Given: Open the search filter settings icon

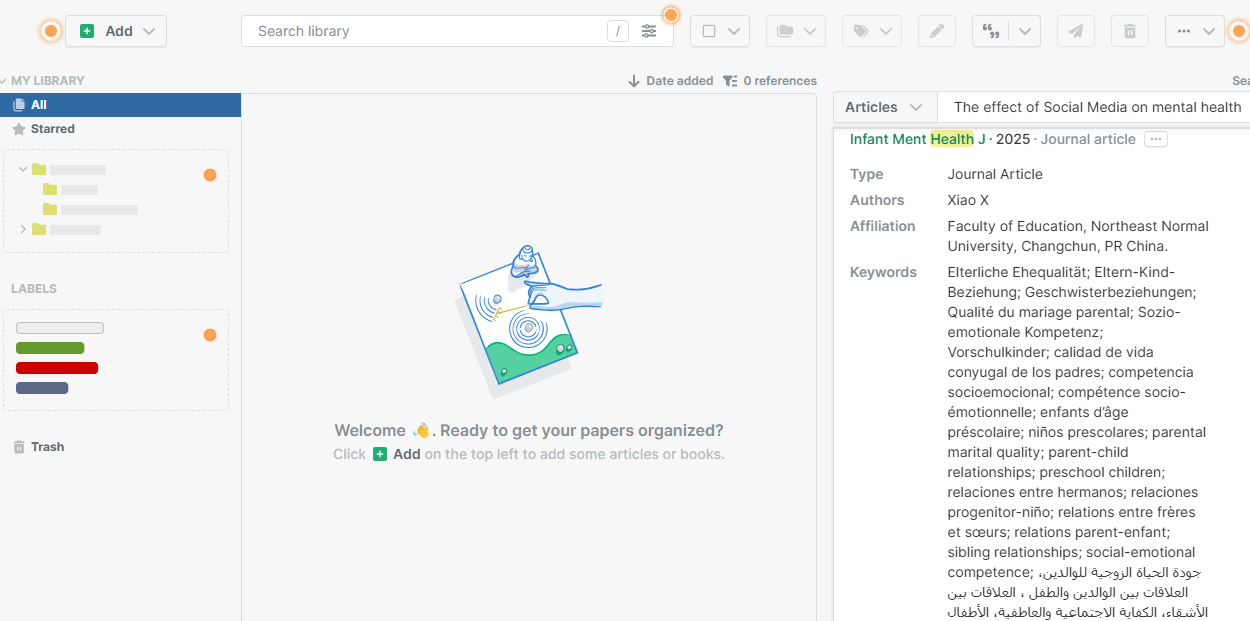Looking at the screenshot, I should (x=649, y=31).
